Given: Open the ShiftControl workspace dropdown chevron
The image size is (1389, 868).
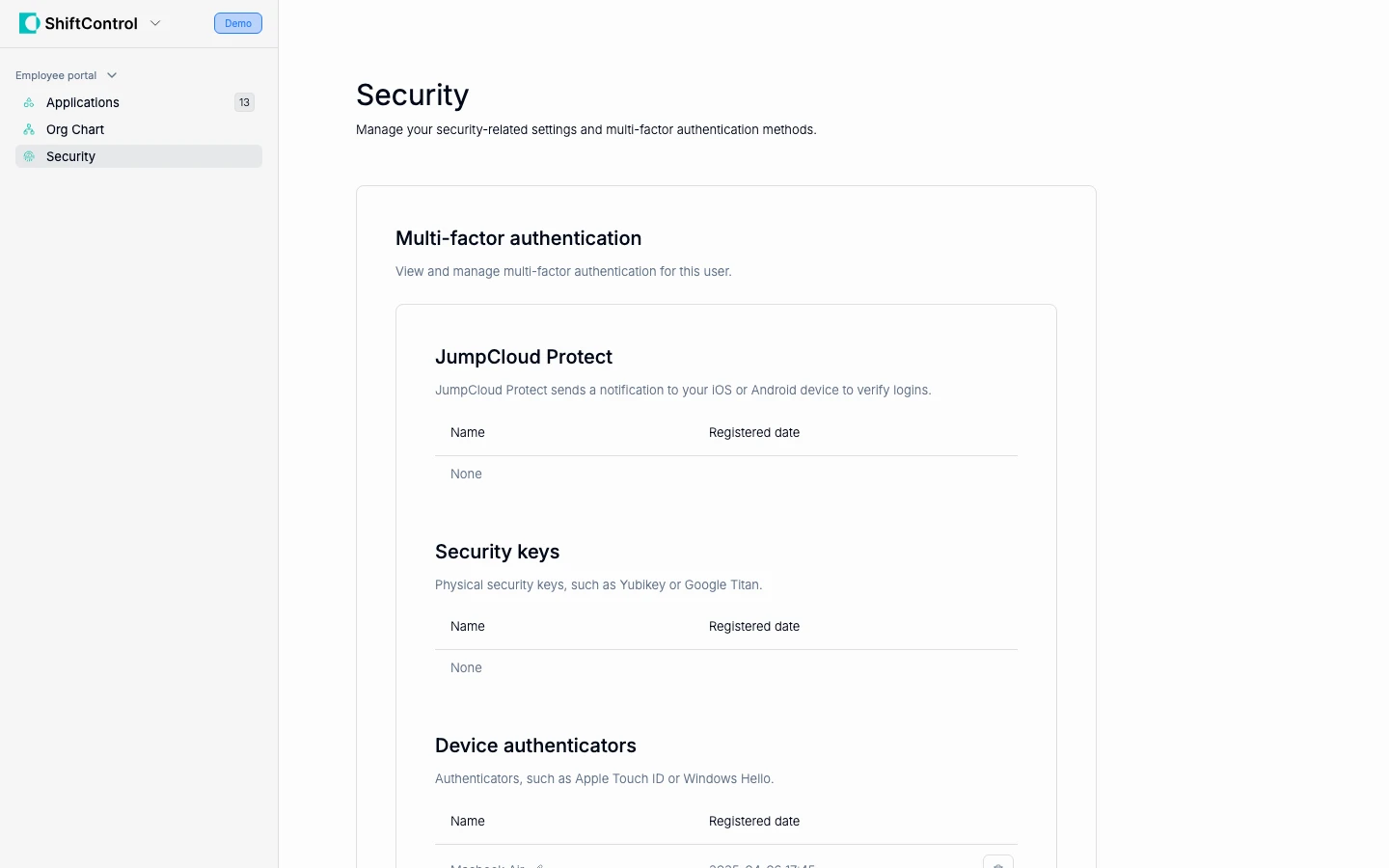Looking at the screenshot, I should tap(155, 23).
